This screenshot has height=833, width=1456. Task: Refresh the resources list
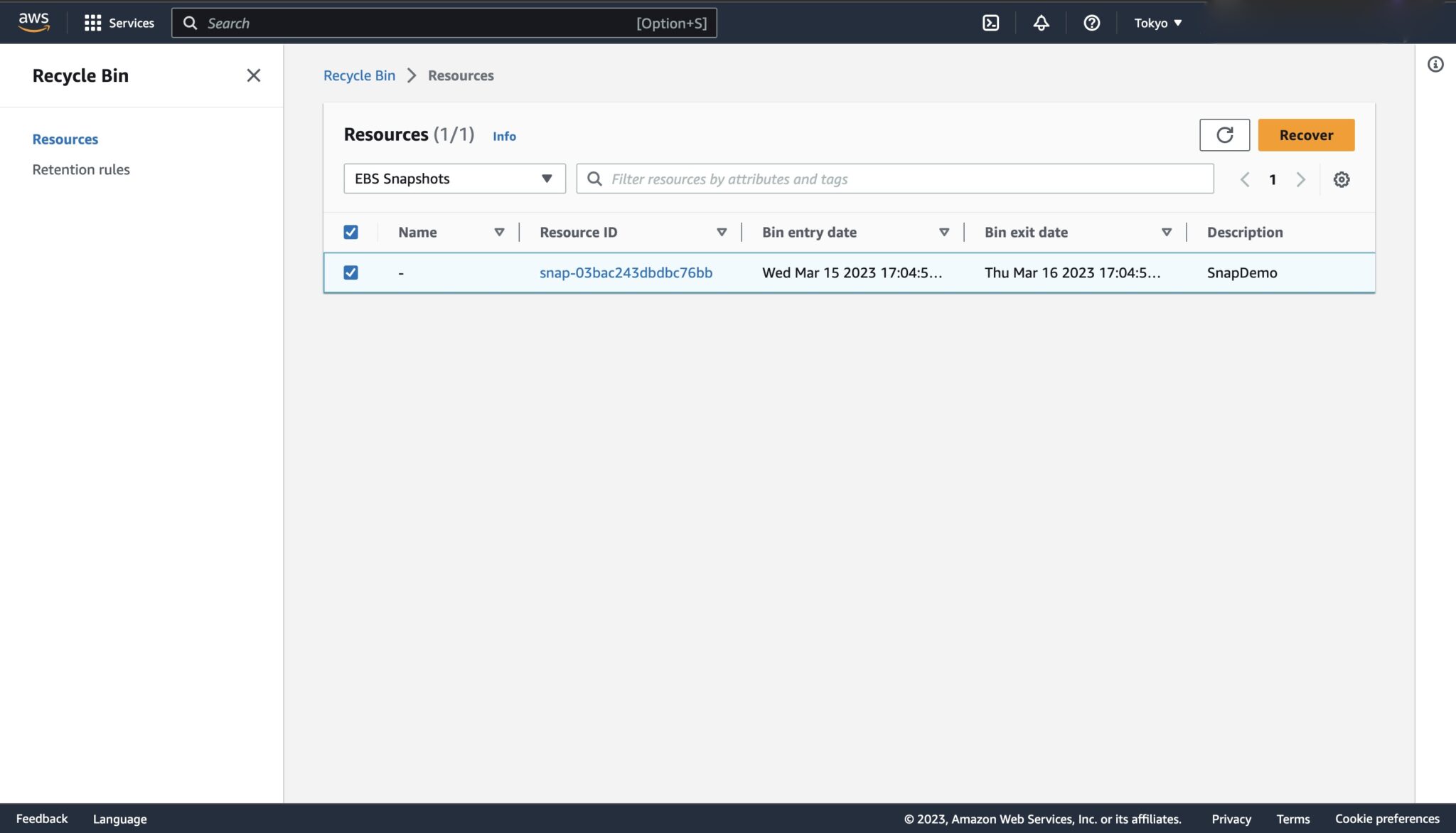point(1224,134)
